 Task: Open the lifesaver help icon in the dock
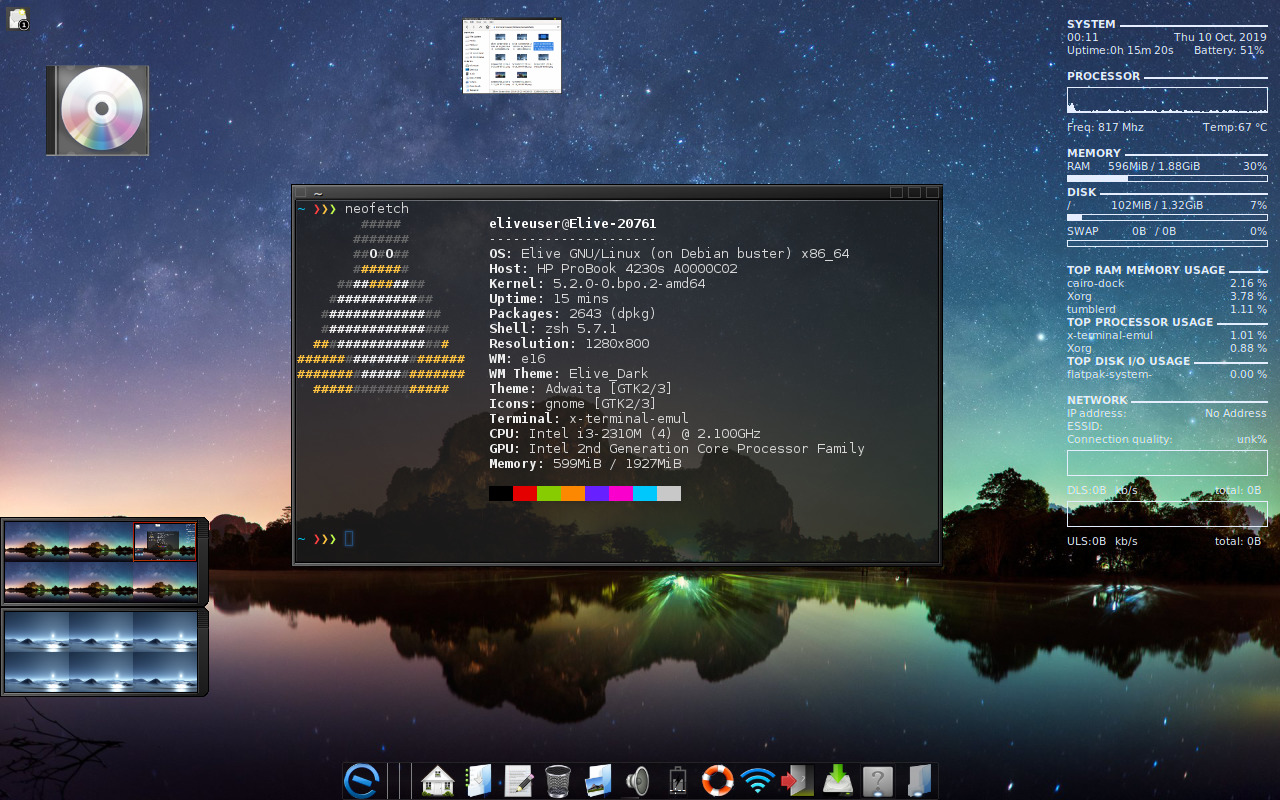click(716, 780)
